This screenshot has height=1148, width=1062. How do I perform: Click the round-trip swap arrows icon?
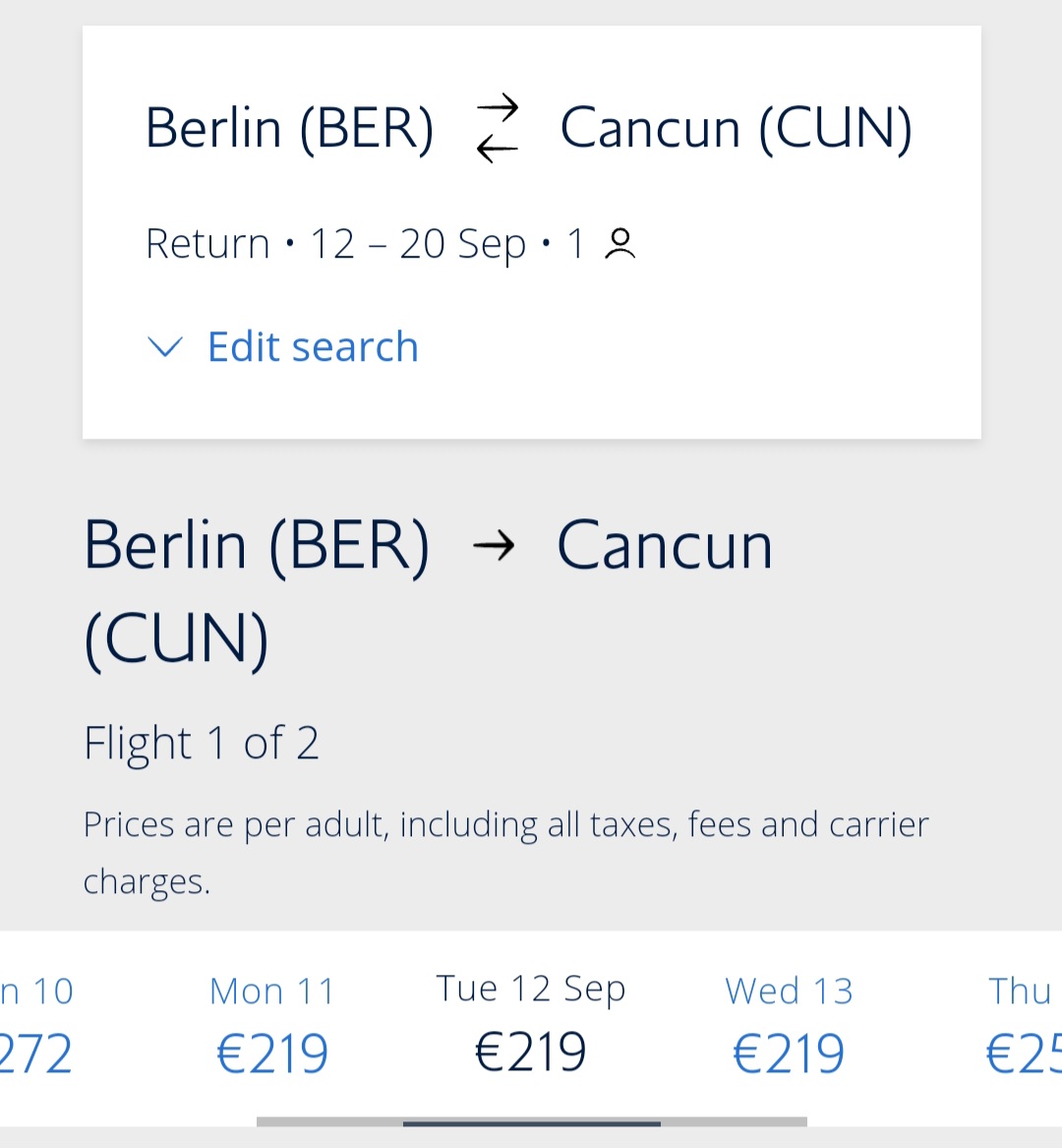498,128
